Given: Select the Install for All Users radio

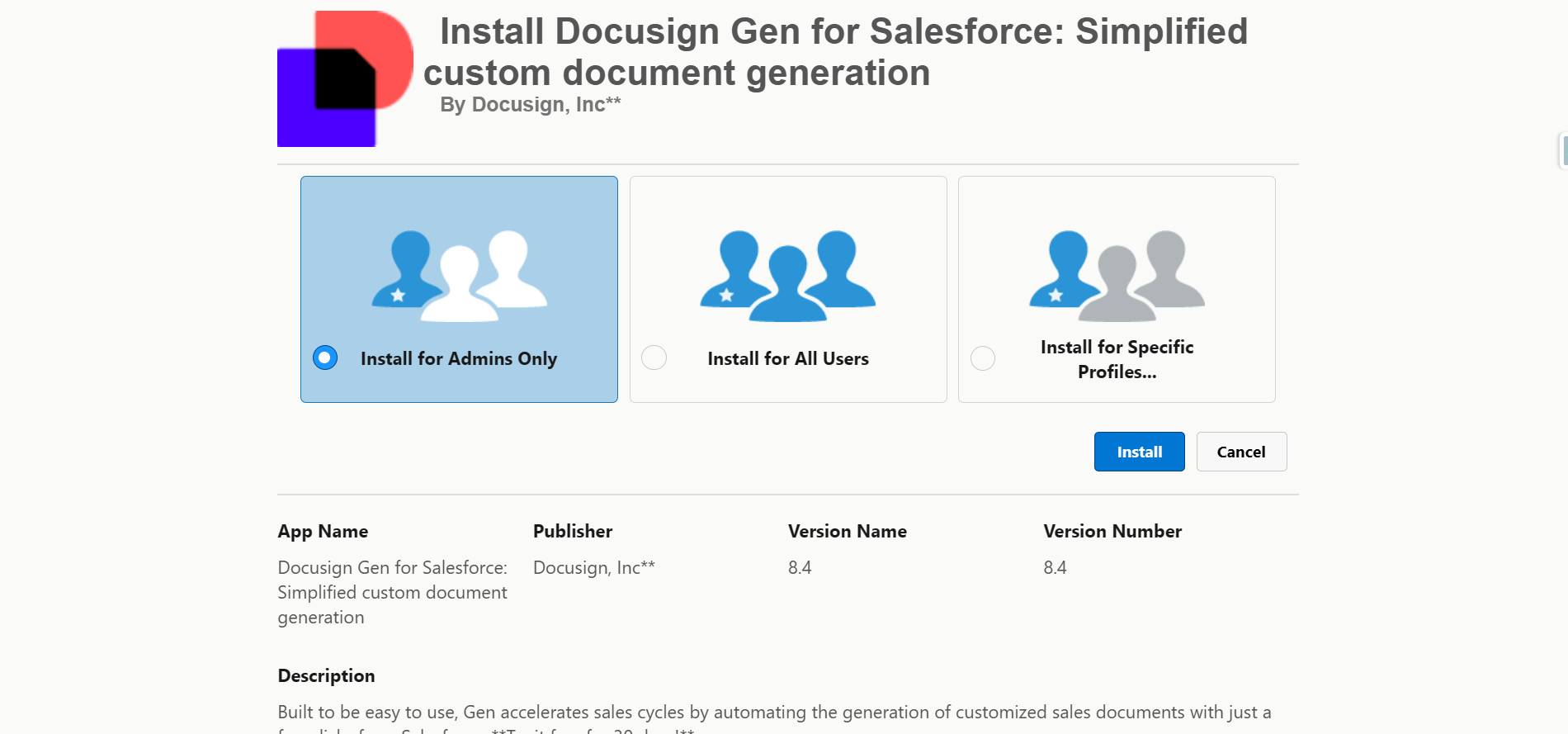Looking at the screenshot, I should [x=654, y=358].
